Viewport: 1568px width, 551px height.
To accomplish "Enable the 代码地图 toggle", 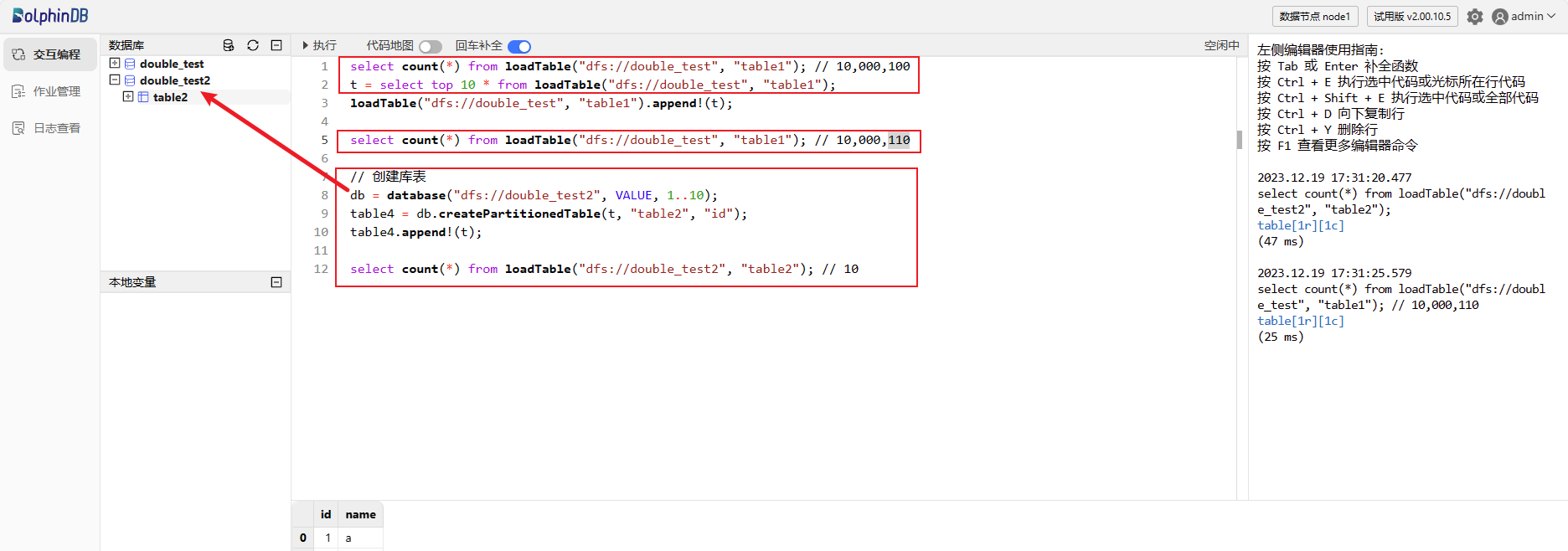I will pos(431,46).
